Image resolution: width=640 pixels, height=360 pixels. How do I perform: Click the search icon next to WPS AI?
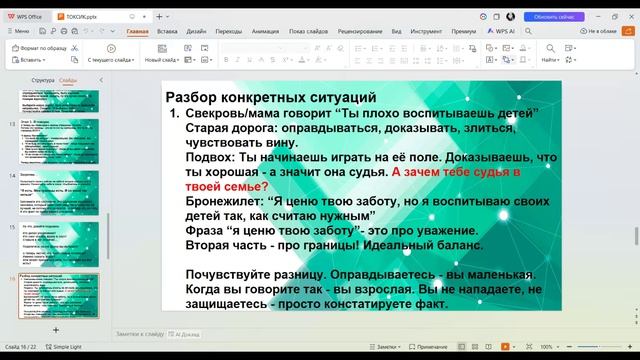pos(528,31)
